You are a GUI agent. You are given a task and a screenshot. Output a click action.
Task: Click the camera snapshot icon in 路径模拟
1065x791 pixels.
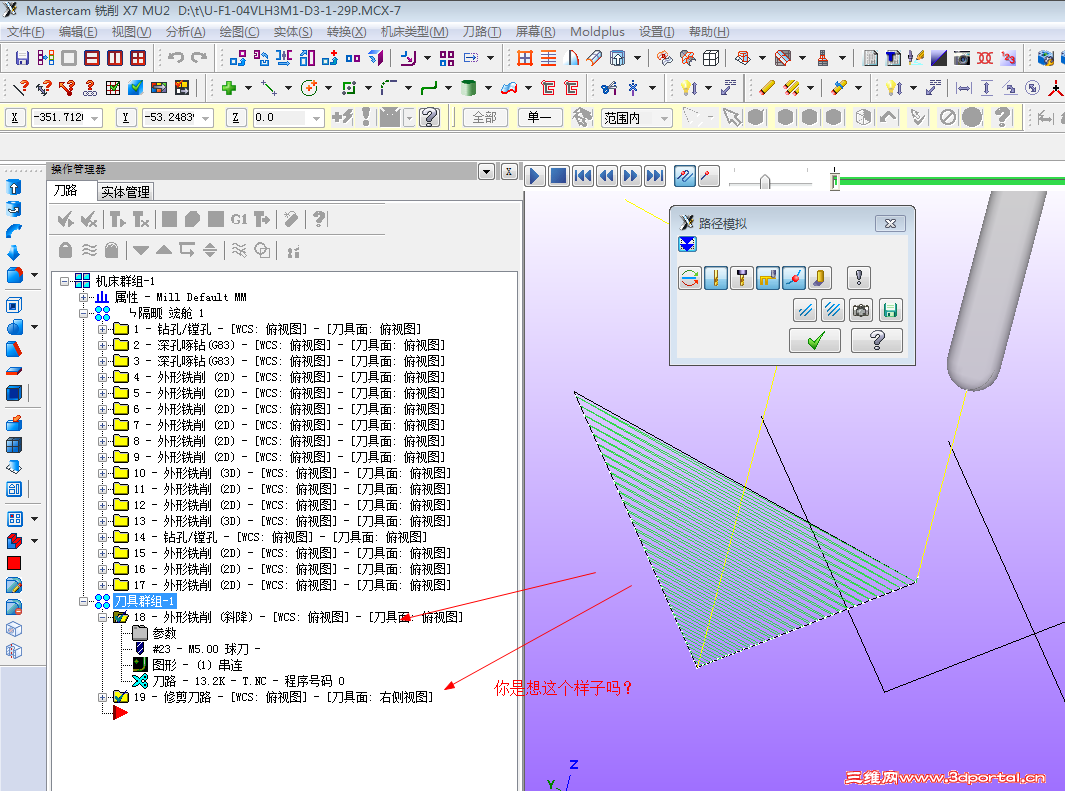click(x=861, y=310)
